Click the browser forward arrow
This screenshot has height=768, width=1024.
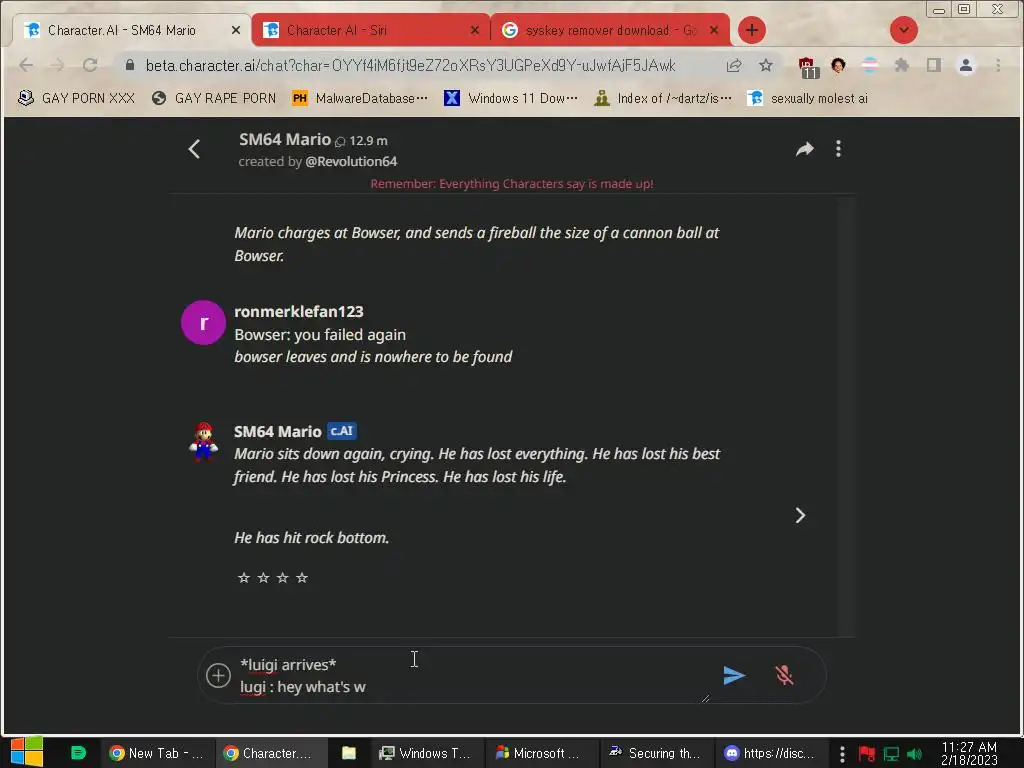click(x=57, y=65)
